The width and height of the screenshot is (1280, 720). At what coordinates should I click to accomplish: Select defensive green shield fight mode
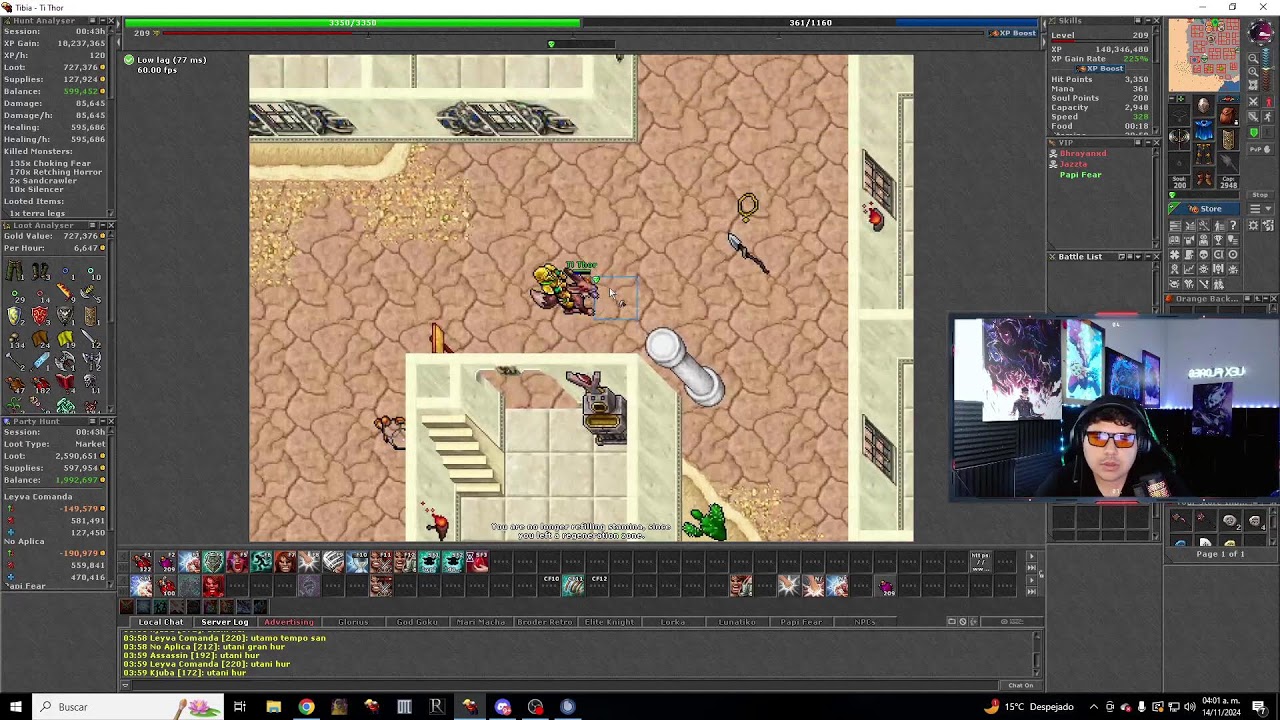pyautogui.click(x=1253, y=132)
